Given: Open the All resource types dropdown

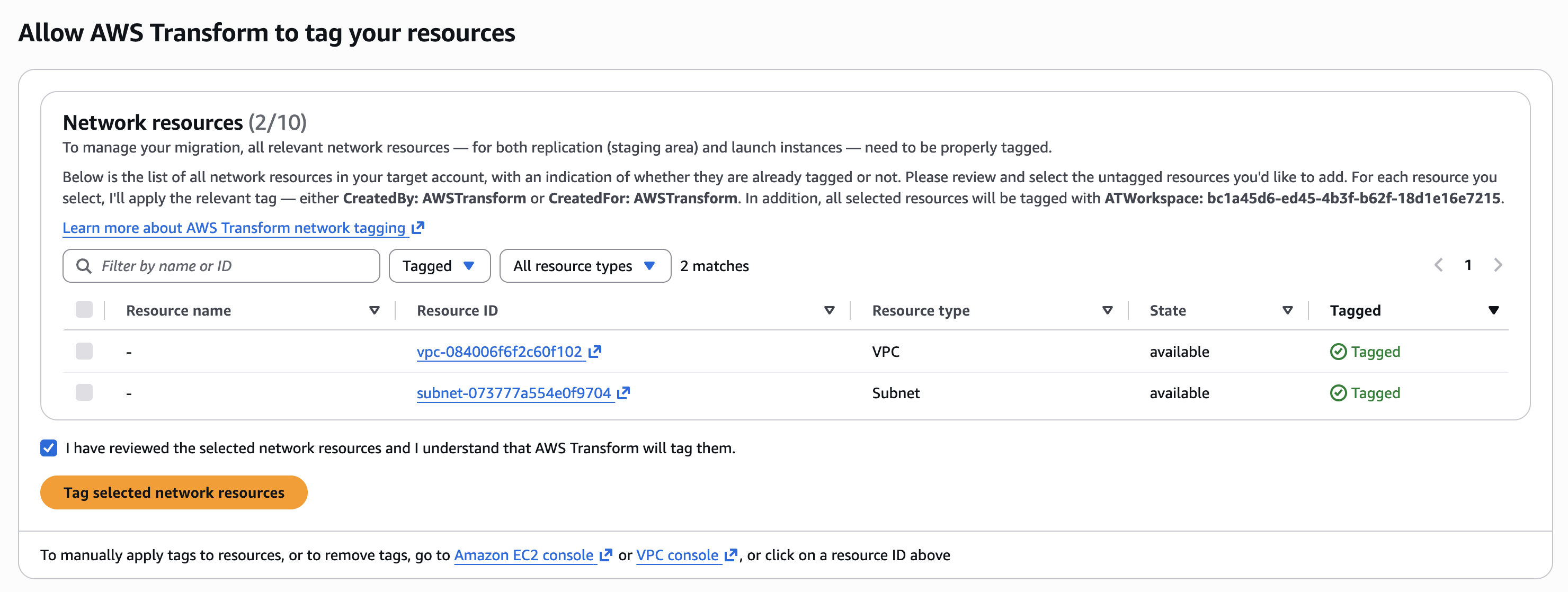Looking at the screenshot, I should 585,266.
